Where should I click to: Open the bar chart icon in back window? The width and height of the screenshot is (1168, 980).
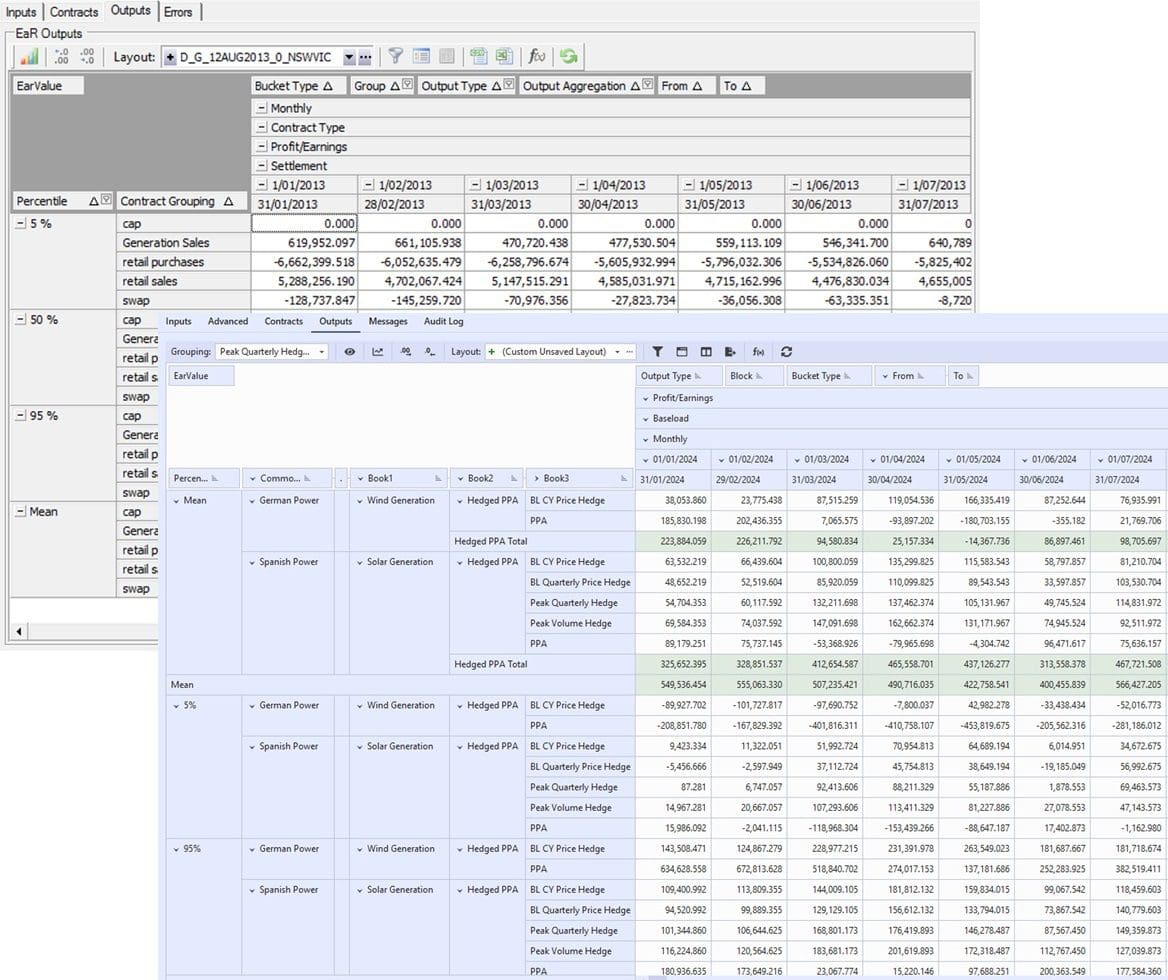pos(29,57)
